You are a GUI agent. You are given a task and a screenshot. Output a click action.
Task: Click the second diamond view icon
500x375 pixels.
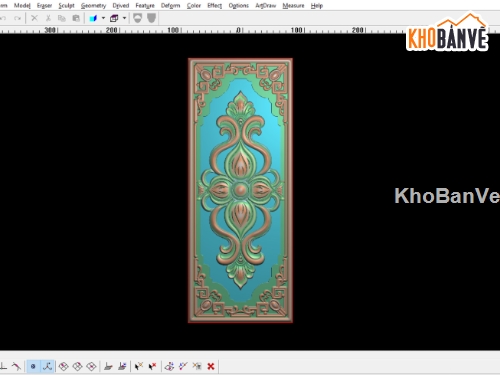pyautogui.click(x=77, y=367)
